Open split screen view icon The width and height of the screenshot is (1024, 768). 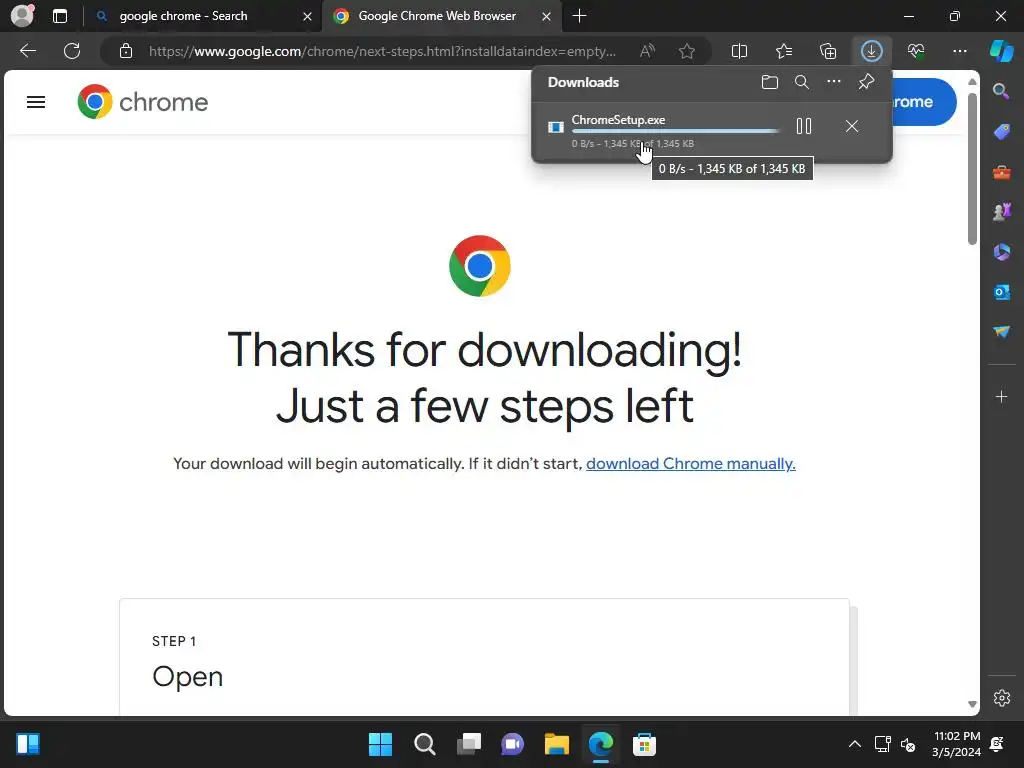pos(739,51)
